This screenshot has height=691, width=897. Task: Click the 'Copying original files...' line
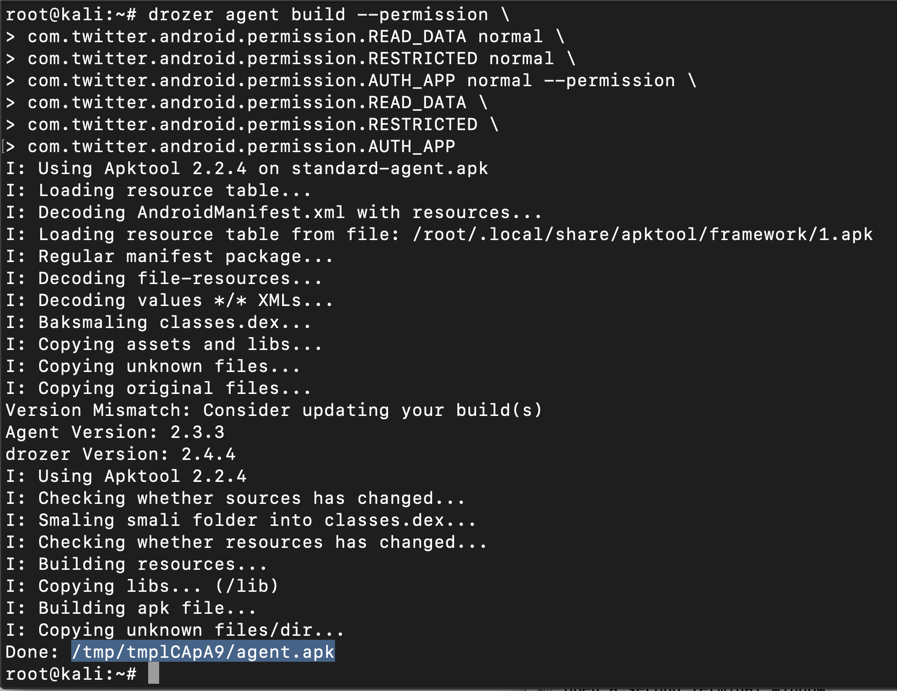coord(158,388)
